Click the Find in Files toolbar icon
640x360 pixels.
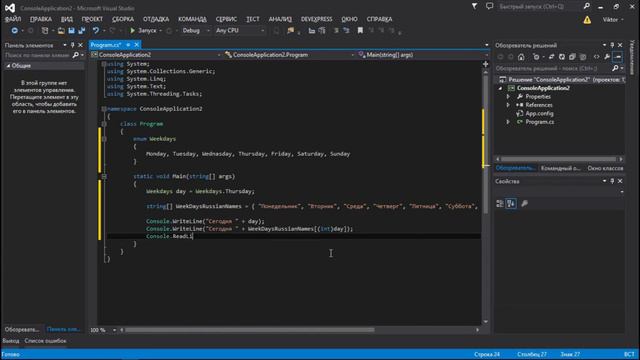(x=290, y=31)
